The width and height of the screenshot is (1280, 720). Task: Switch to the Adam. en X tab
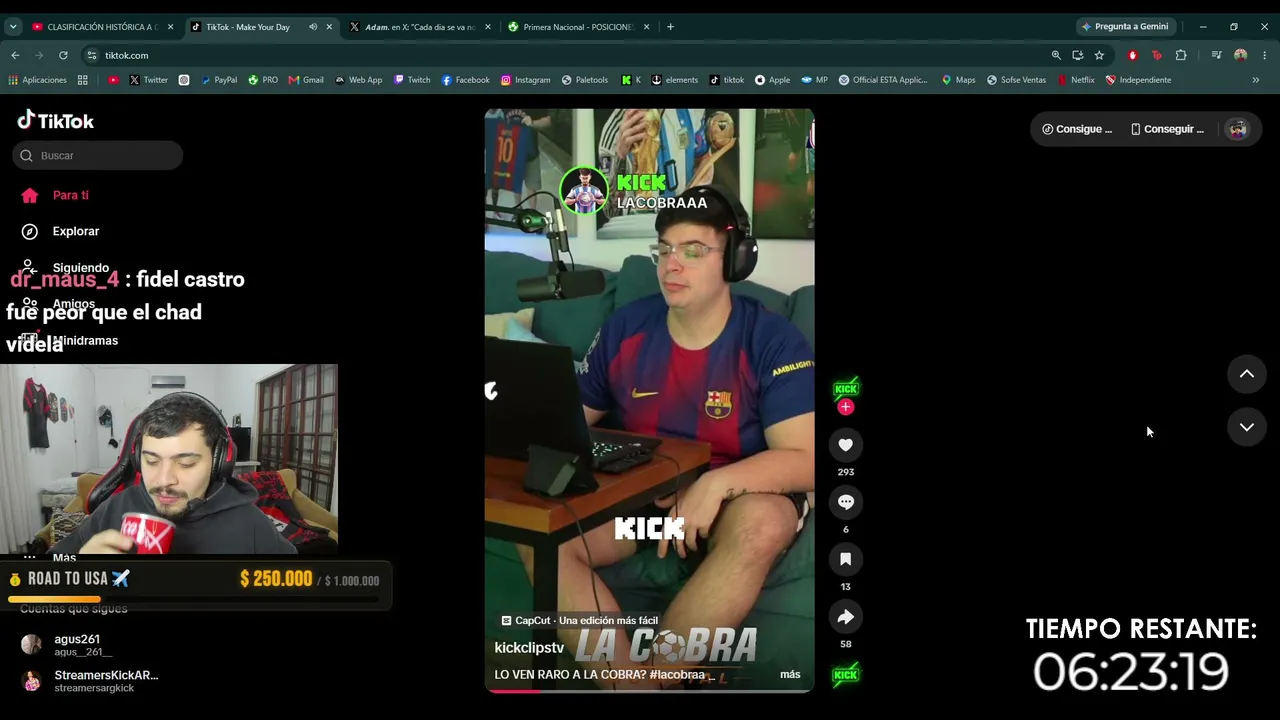pyautogui.click(x=421, y=27)
